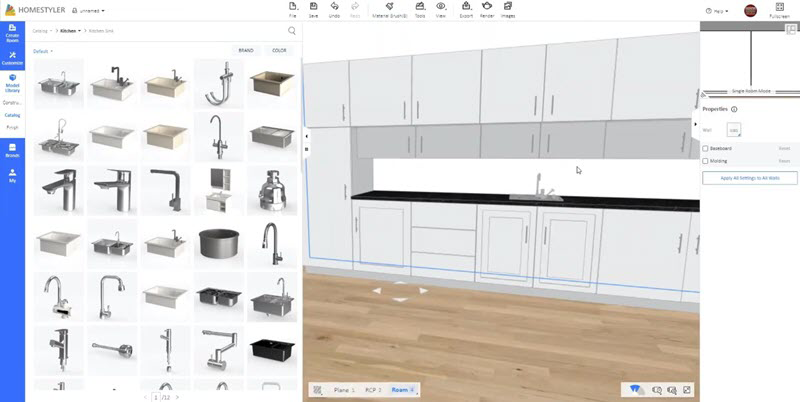800x402 pixels.
Task: Enable the Molding checkbox
Action: (706, 160)
